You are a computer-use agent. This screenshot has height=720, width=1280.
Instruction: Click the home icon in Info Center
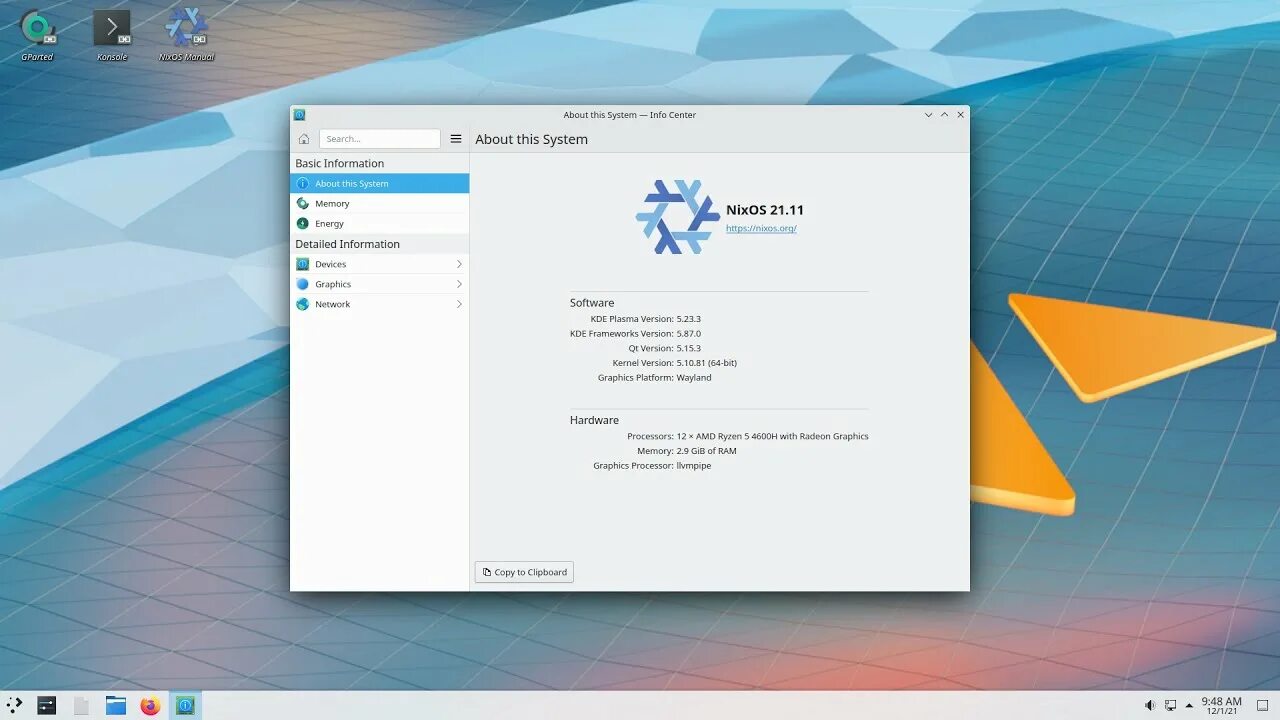tap(304, 139)
